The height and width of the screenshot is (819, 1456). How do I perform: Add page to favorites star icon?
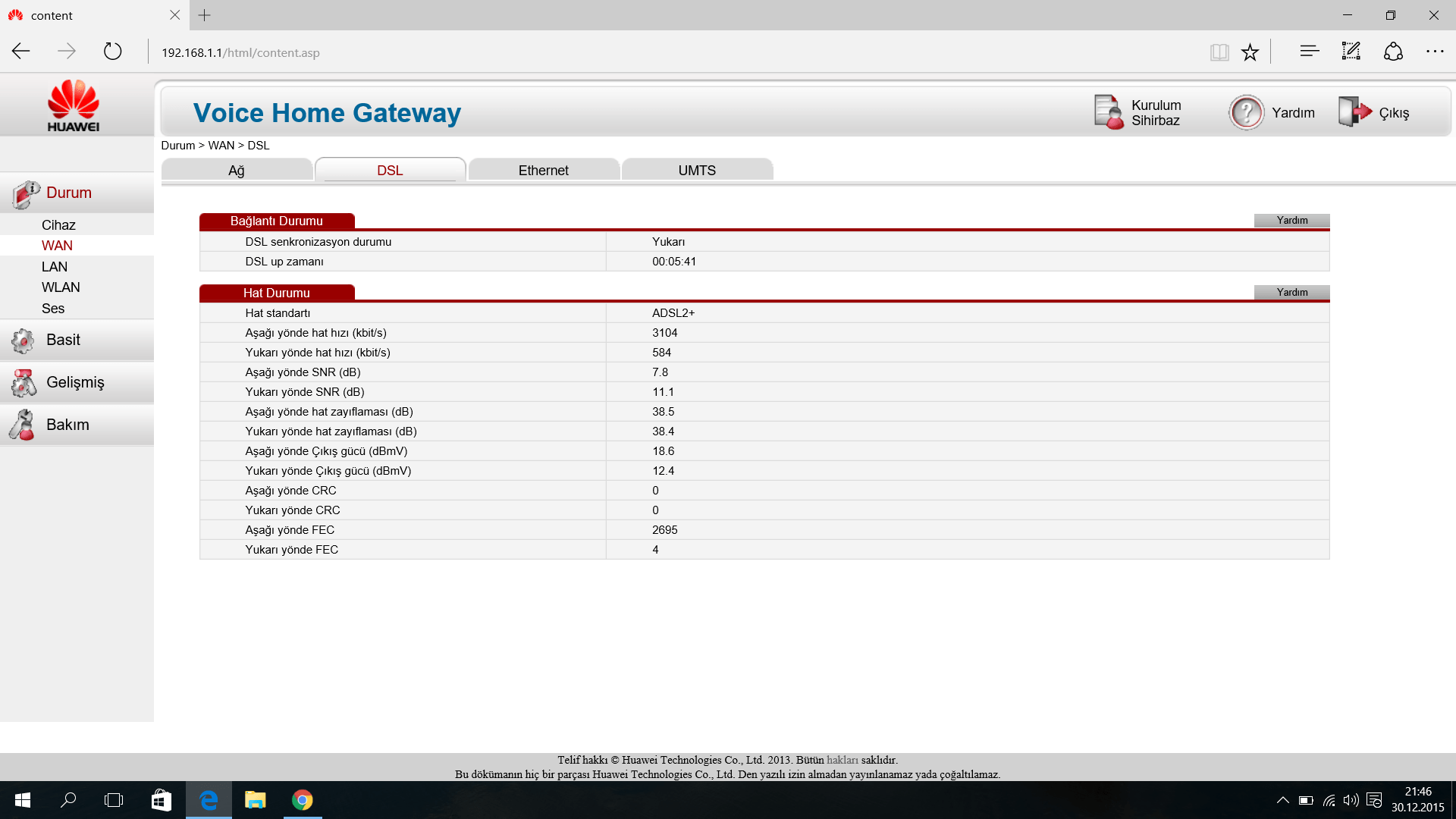pos(1250,52)
